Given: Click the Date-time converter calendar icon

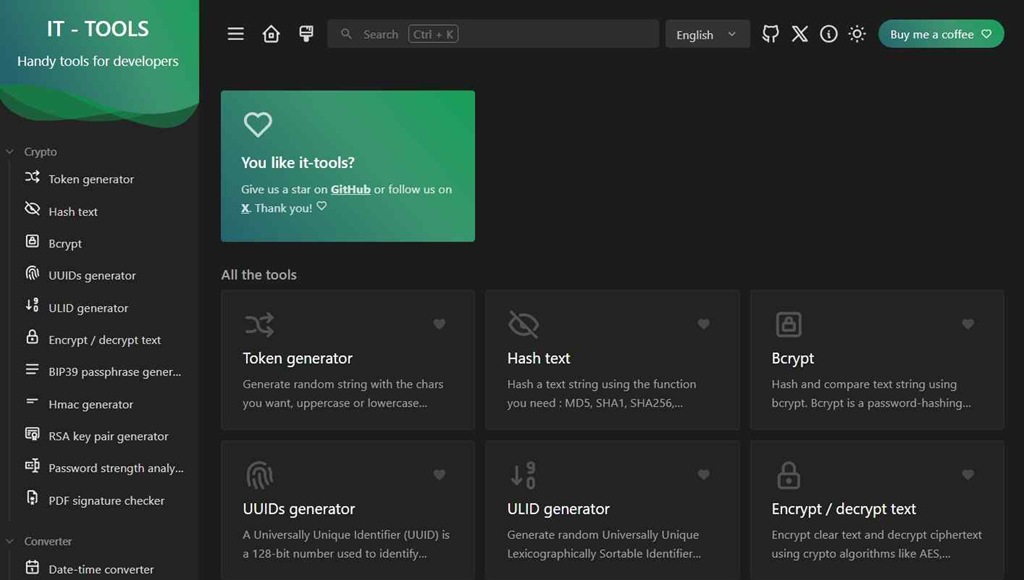Looking at the screenshot, I should [x=32, y=567].
